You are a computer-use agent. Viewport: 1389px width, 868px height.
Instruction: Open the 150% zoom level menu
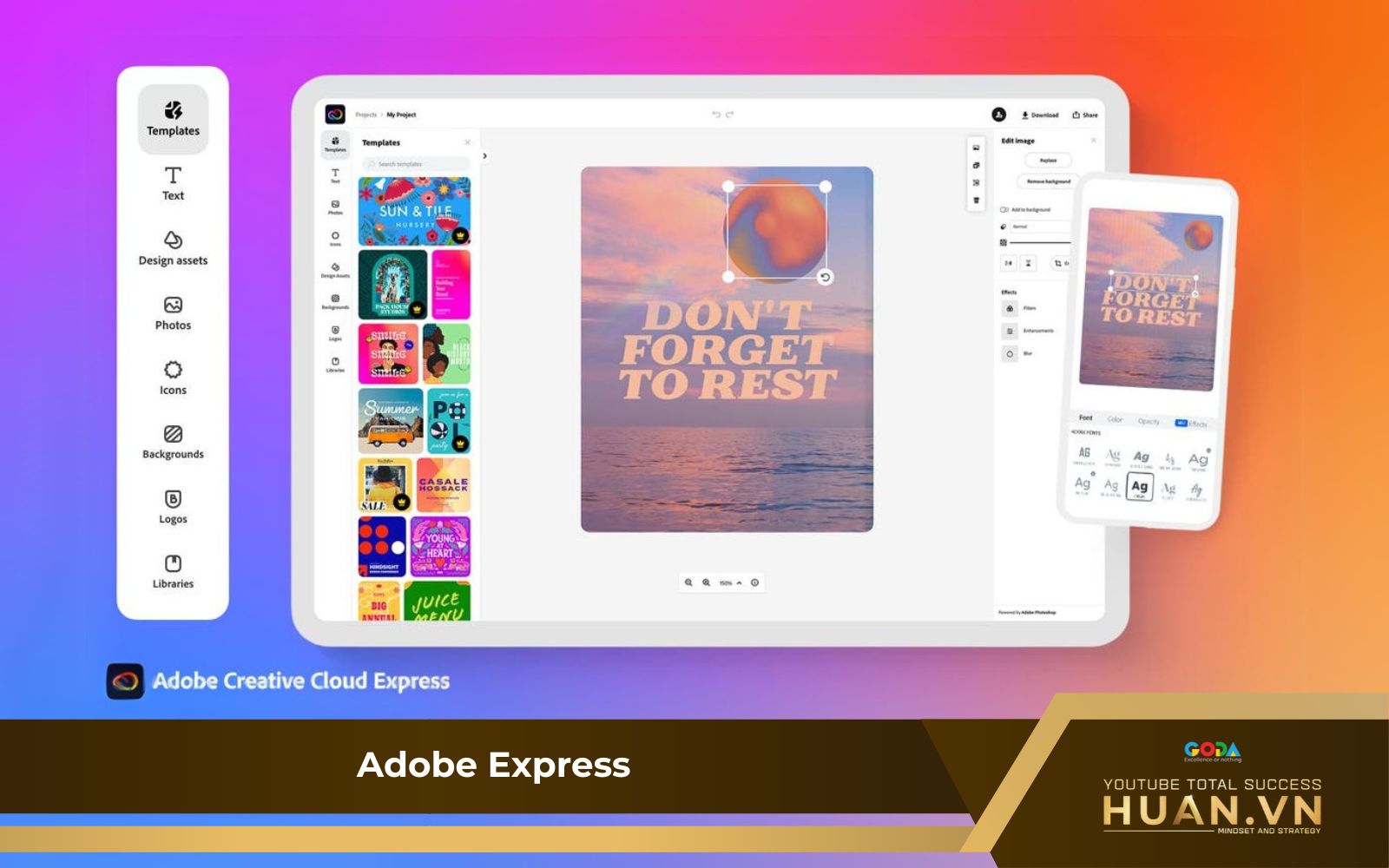click(x=731, y=583)
